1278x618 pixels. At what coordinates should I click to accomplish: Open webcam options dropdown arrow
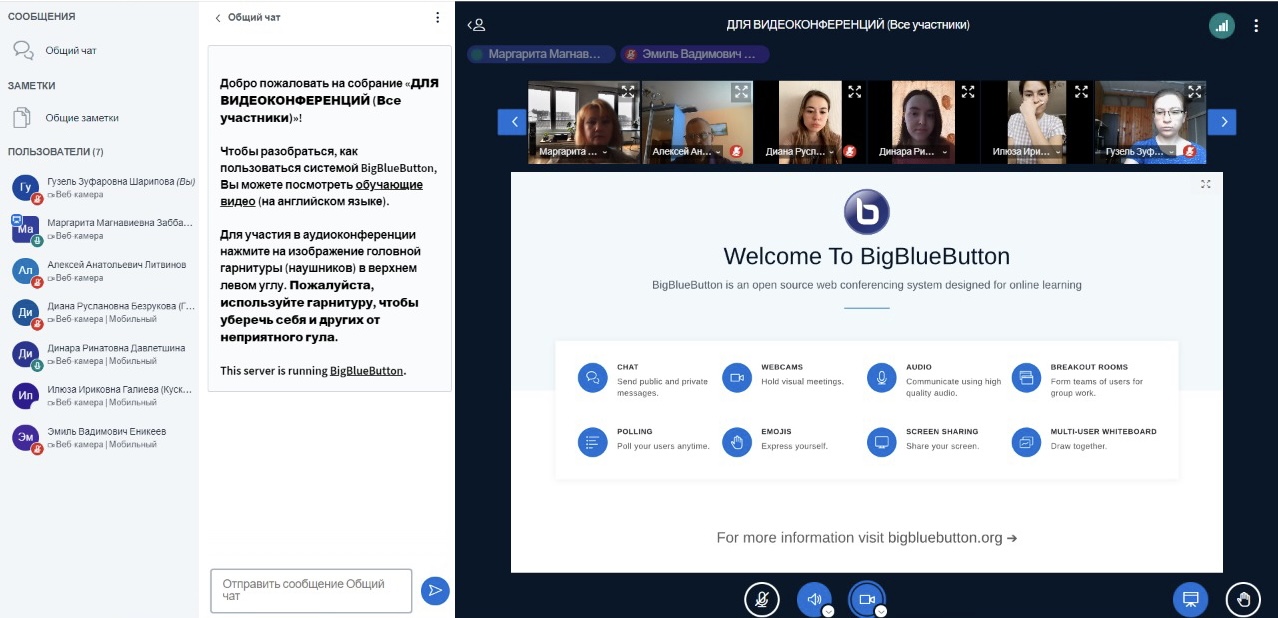[881, 611]
